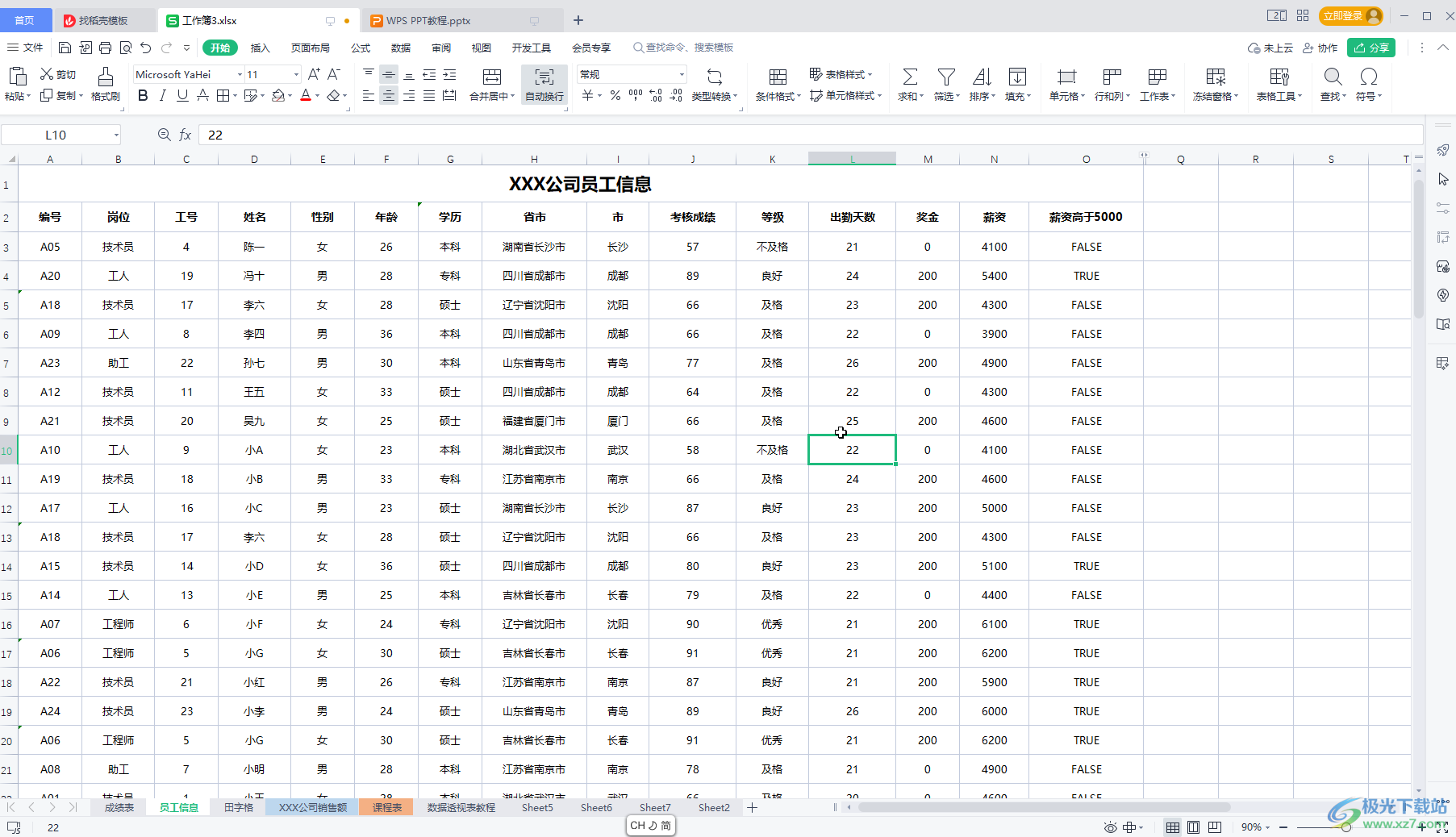The width and height of the screenshot is (1456, 837).
Task: Open the 公式 ribbon tab
Action: click(x=361, y=48)
